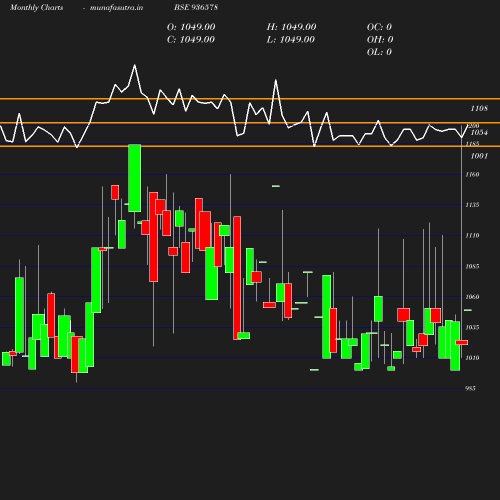This screenshot has height=500, width=500.
Task: Select the close value 'C: 1049.00'
Action: [x=191, y=40]
